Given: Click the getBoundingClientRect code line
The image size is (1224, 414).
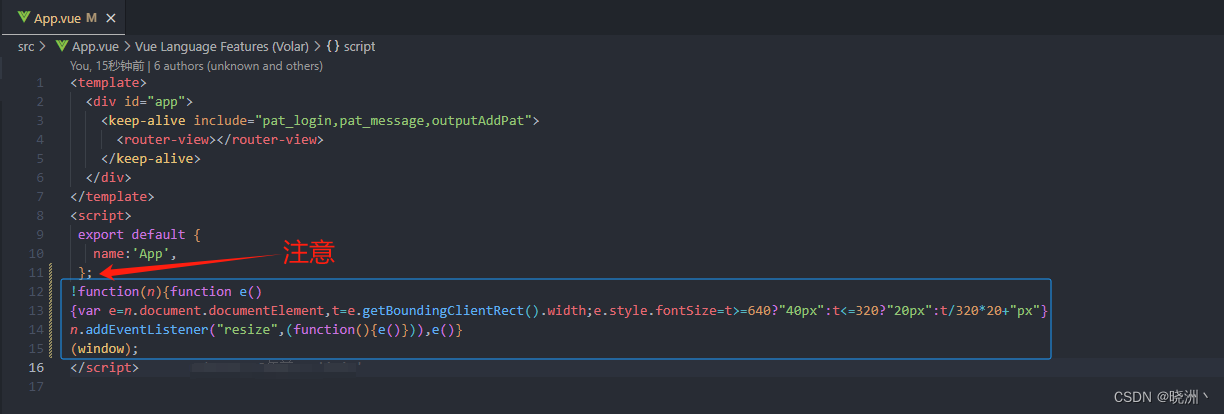Looking at the screenshot, I should (559, 310).
